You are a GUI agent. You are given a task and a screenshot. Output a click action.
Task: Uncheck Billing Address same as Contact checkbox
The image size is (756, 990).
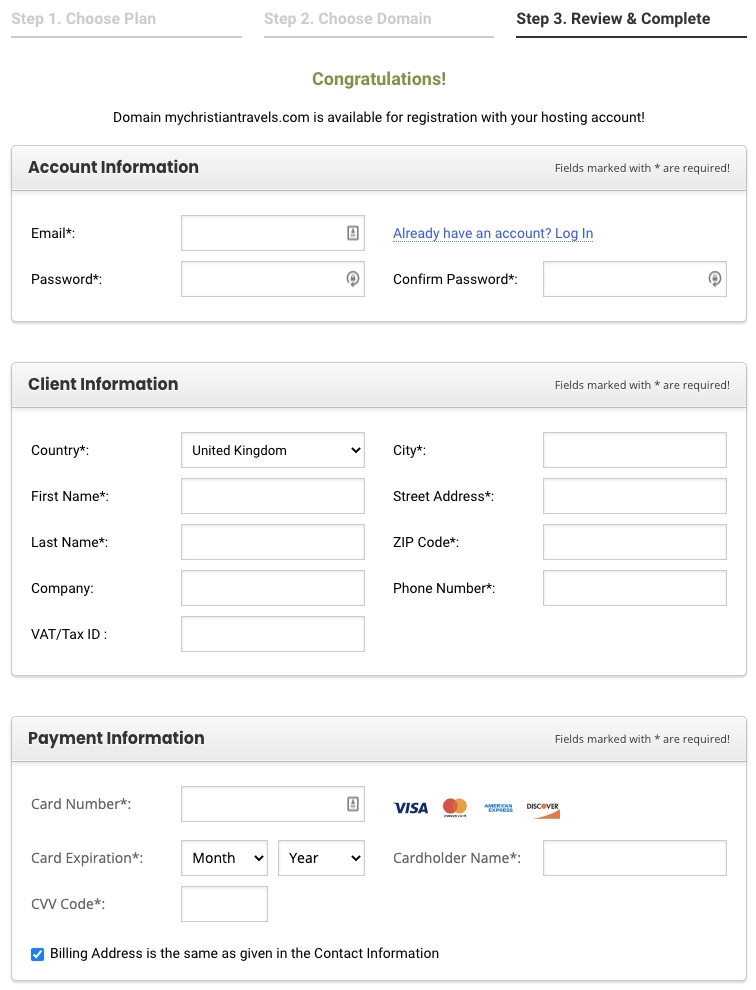[37, 953]
